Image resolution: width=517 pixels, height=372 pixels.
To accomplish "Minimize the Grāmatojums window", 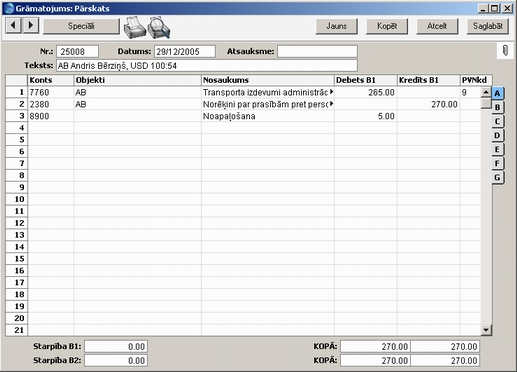I will pos(483,8).
